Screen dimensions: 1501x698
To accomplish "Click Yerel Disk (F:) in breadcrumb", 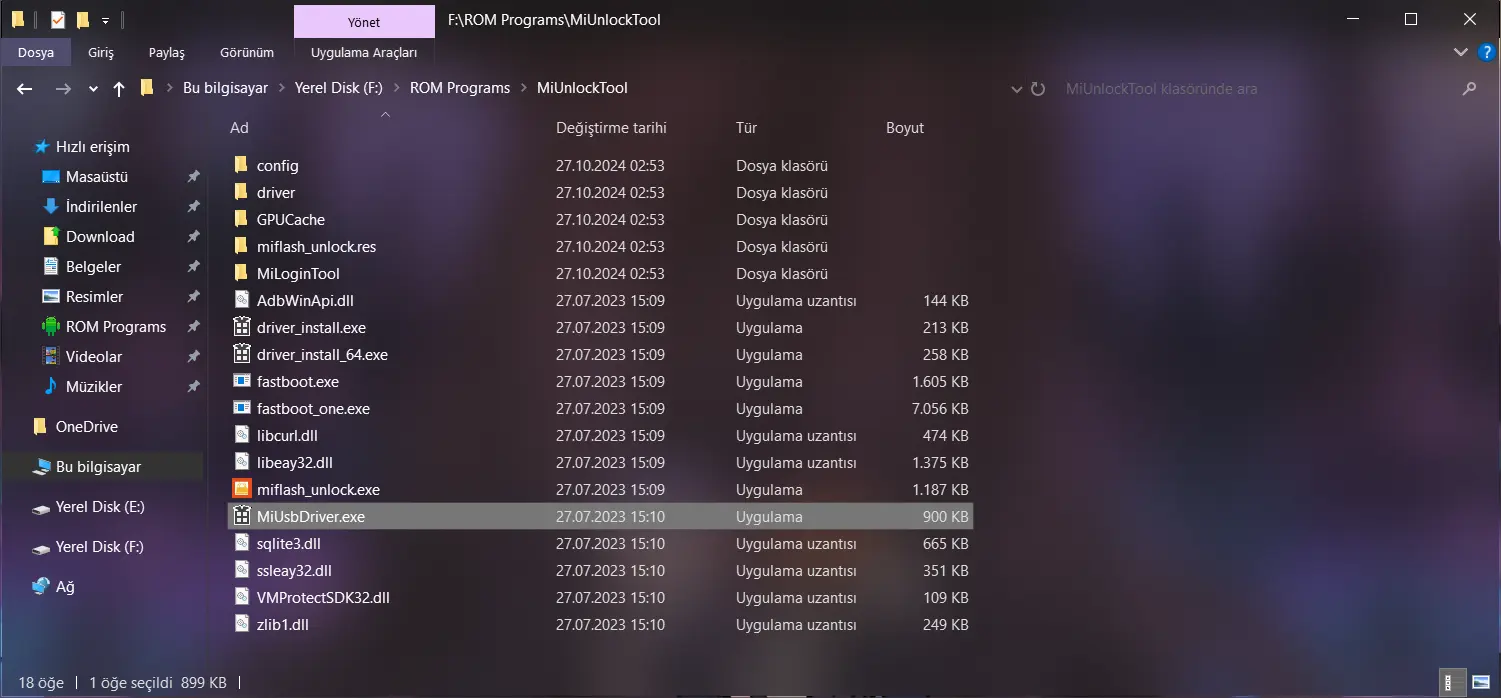I will tap(338, 88).
